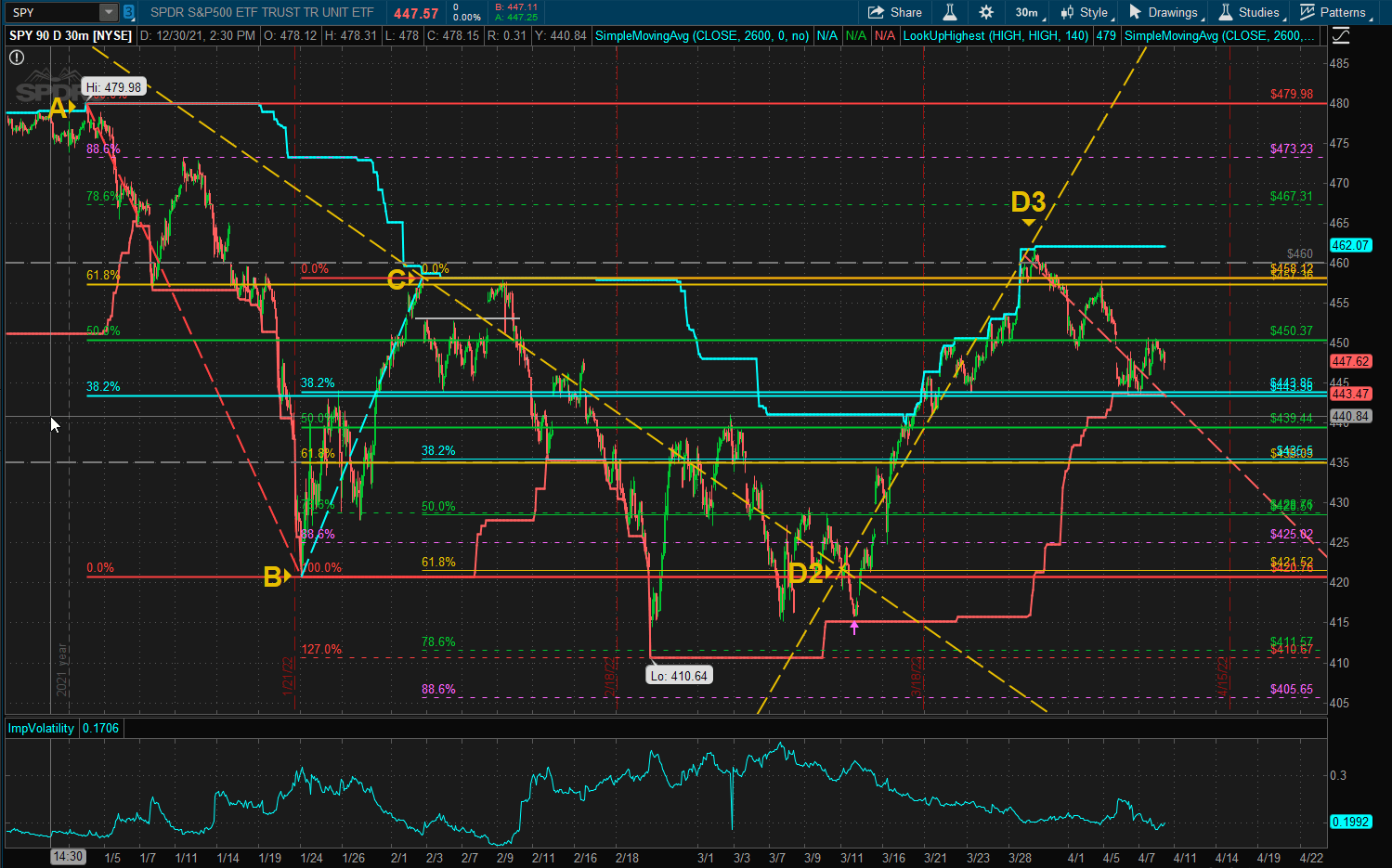Select the D3 chart label
Image resolution: width=1392 pixels, height=868 pixels.
point(1028,201)
